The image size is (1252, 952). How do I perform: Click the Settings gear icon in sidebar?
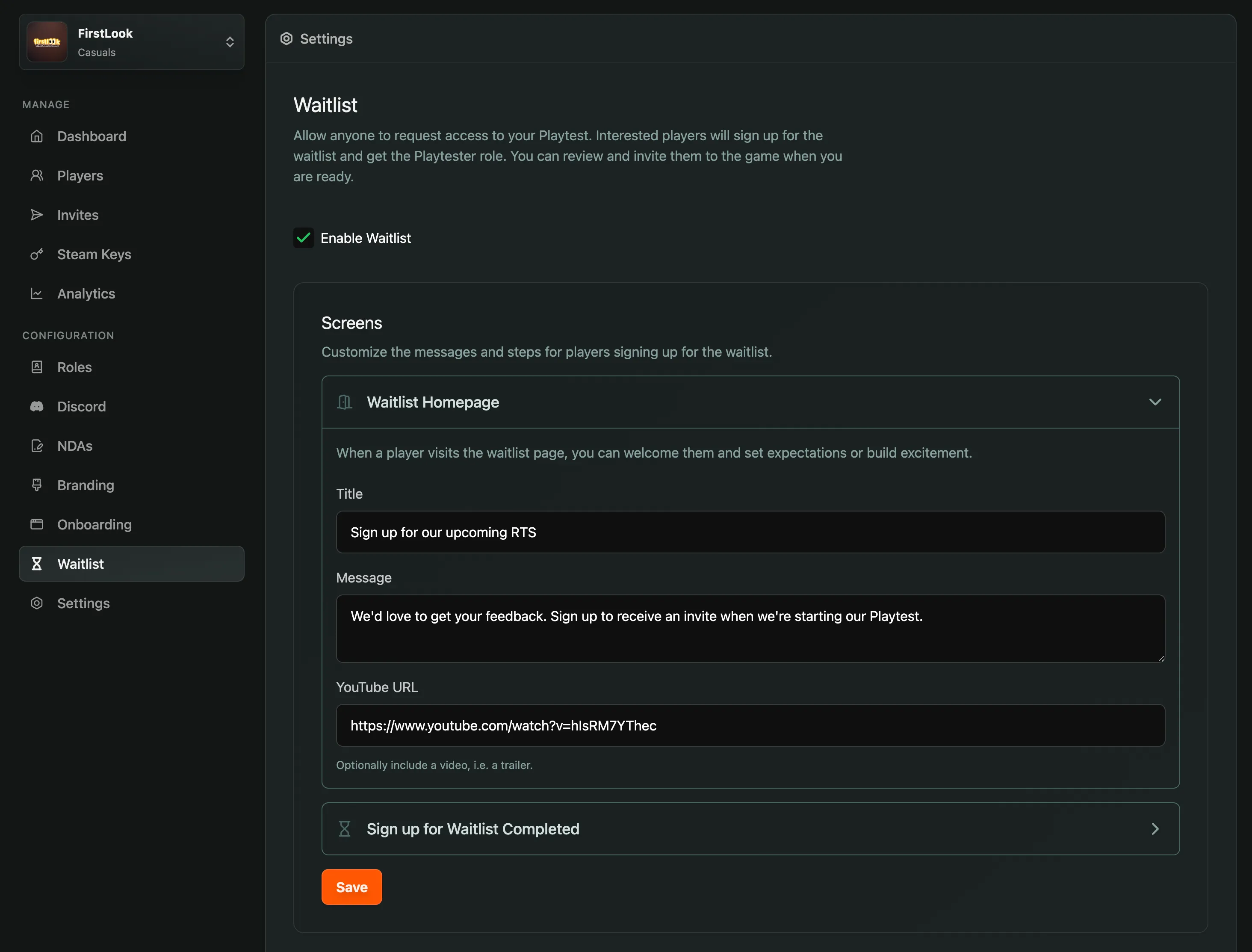(37, 603)
